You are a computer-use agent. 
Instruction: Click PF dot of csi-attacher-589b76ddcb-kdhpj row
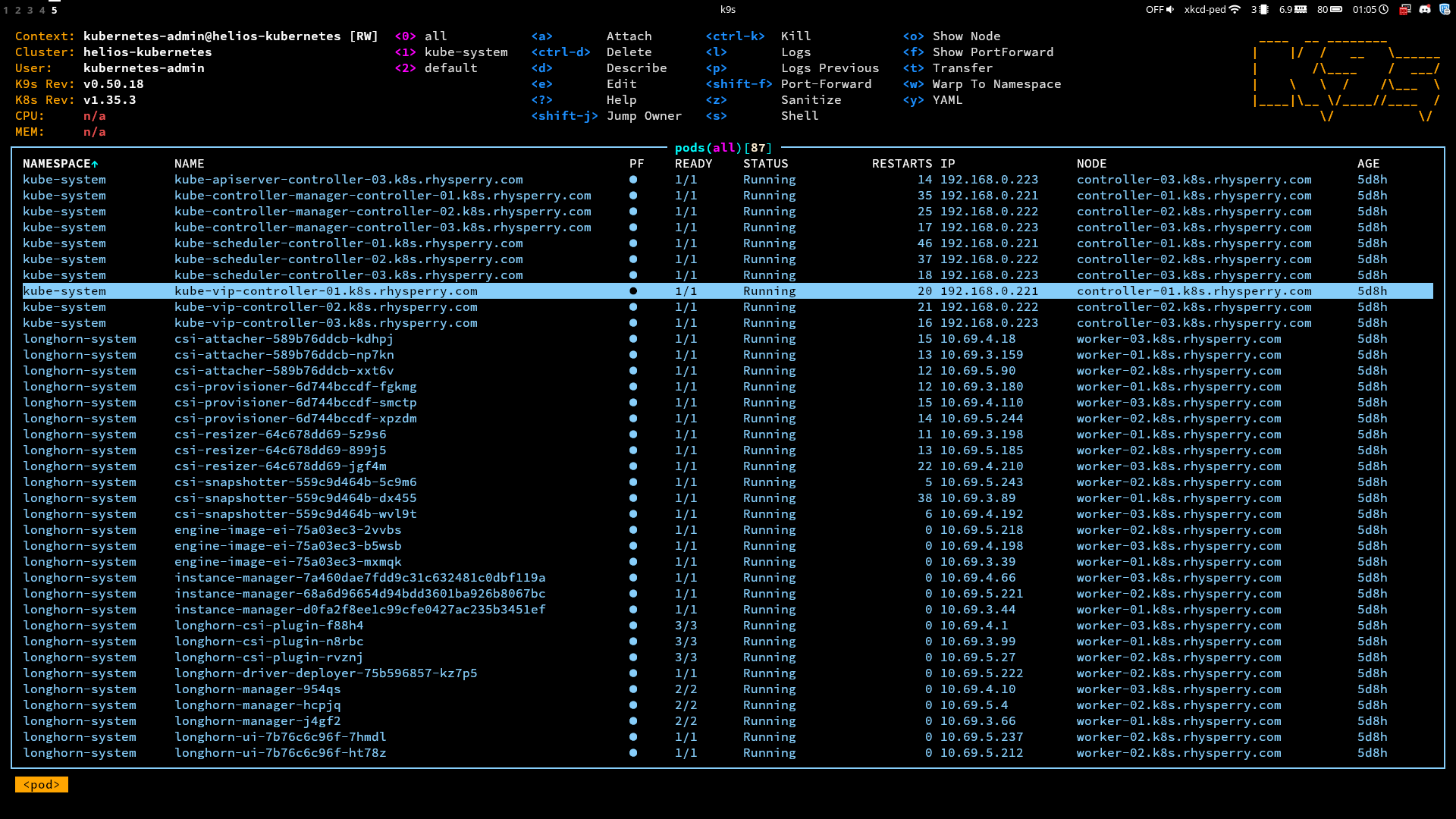click(633, 339)
